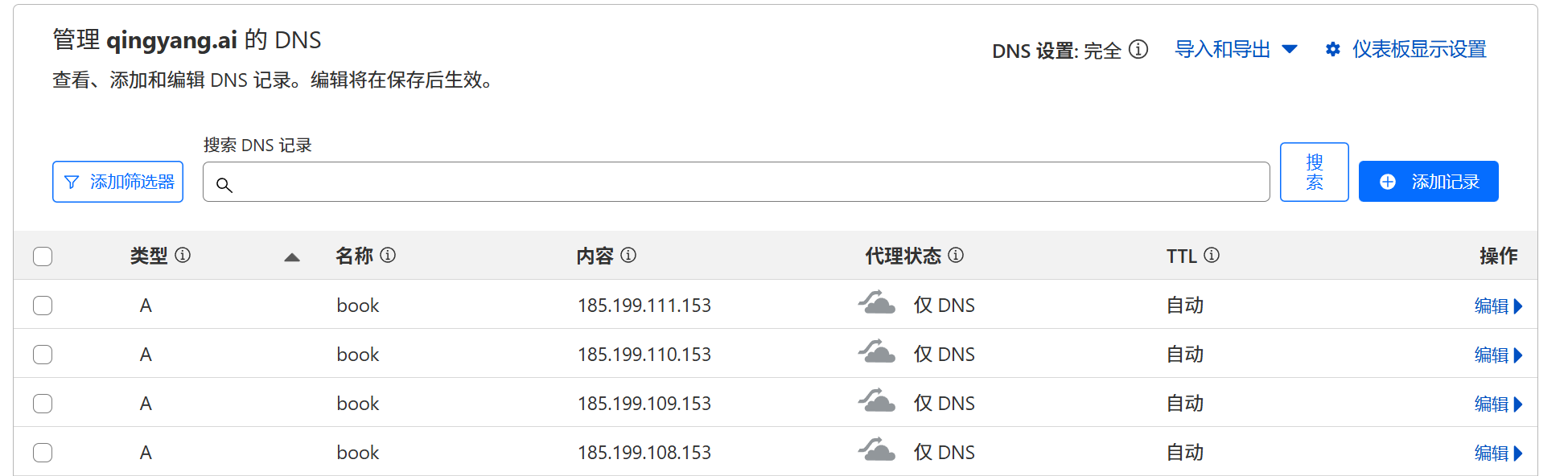This screenshot has height=476, width=1568.
Task: Click the gear icon for 仪表板显示设置
Action: (x=1333, y=50)
